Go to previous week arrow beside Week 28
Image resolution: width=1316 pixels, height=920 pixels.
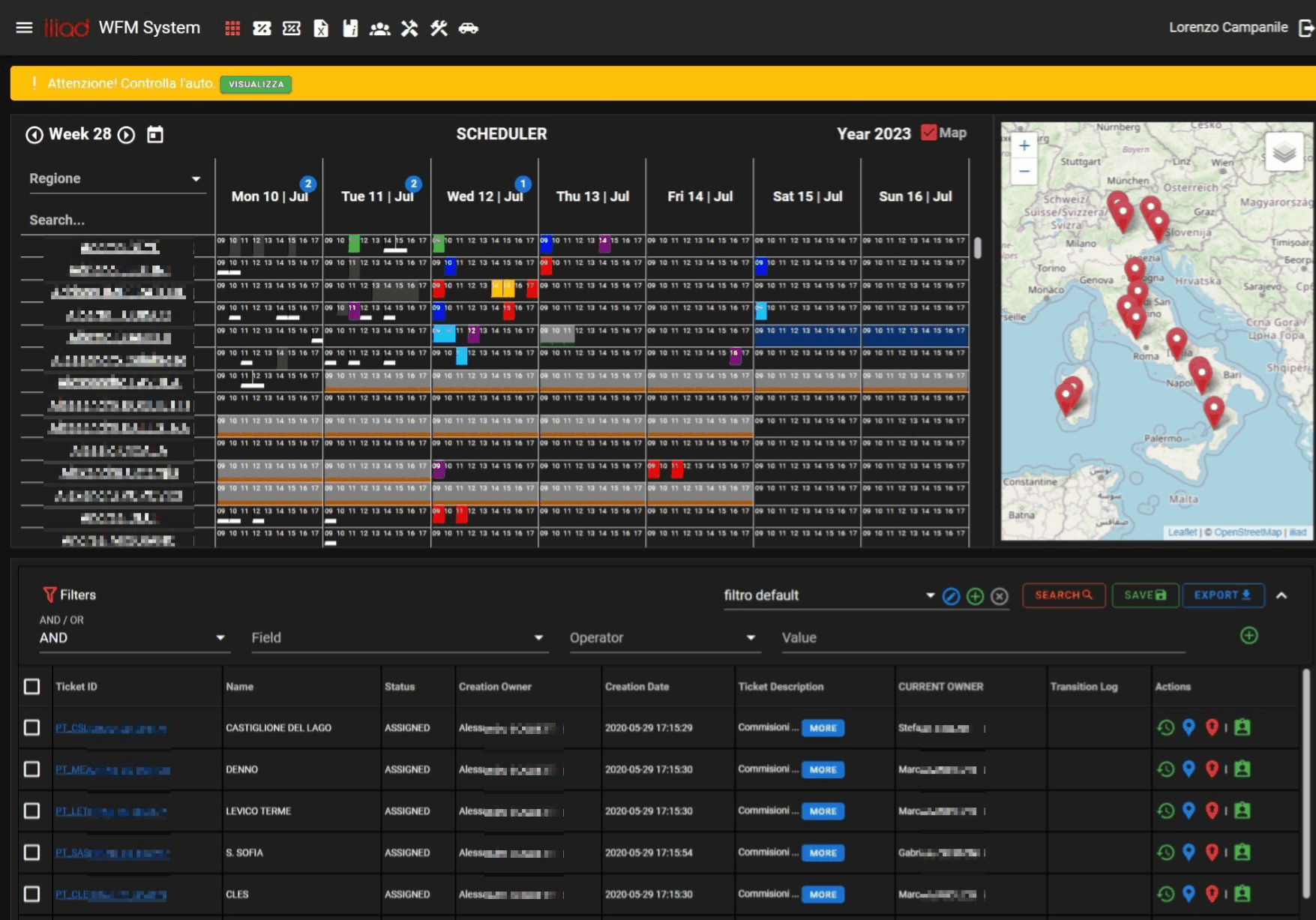(x=34, y=135)
